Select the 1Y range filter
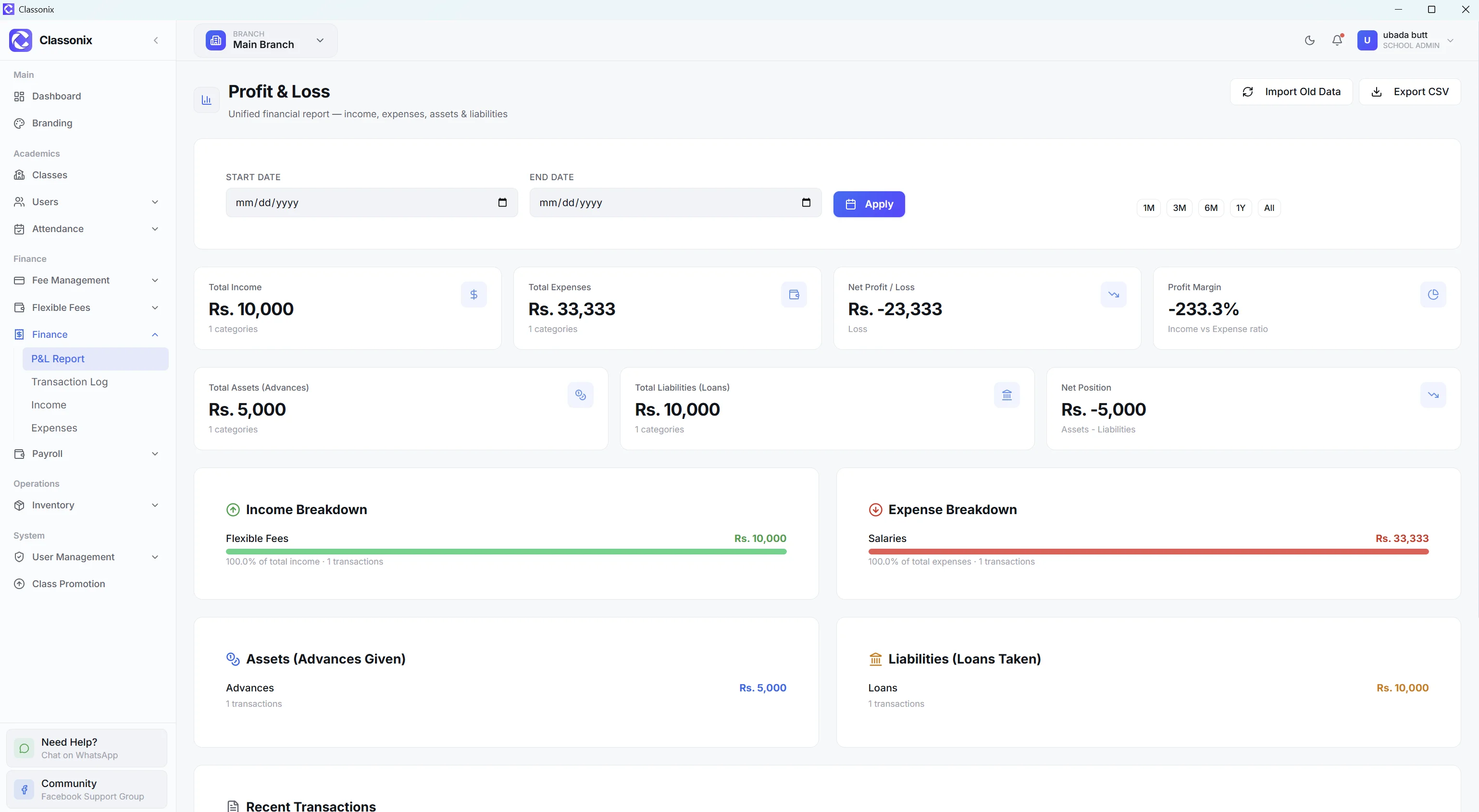Image resolution: width=1479 pixels, height=812 pixels. (1241, 208)
